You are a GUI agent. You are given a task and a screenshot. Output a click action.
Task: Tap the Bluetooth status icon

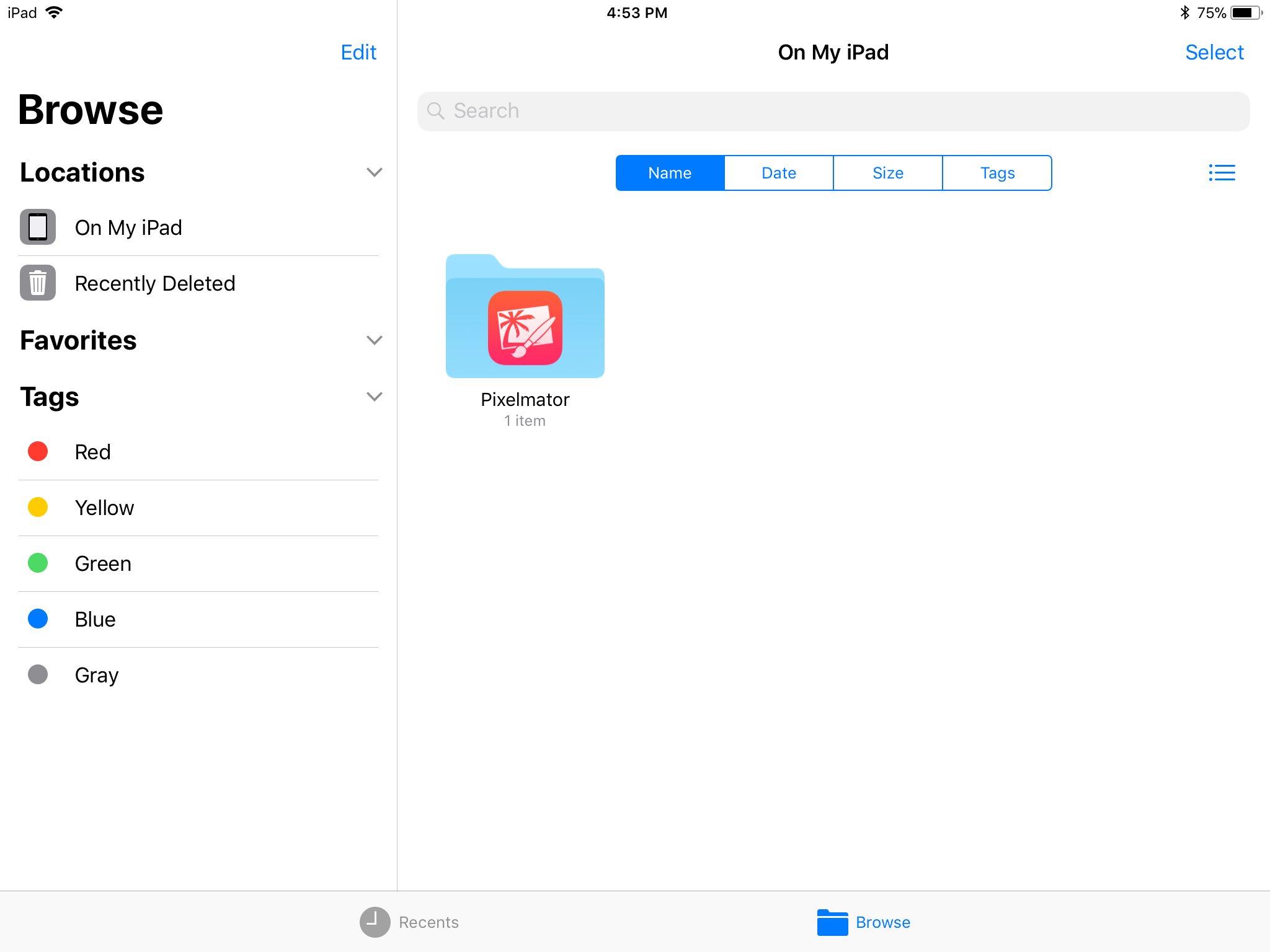click(1184, 12)
